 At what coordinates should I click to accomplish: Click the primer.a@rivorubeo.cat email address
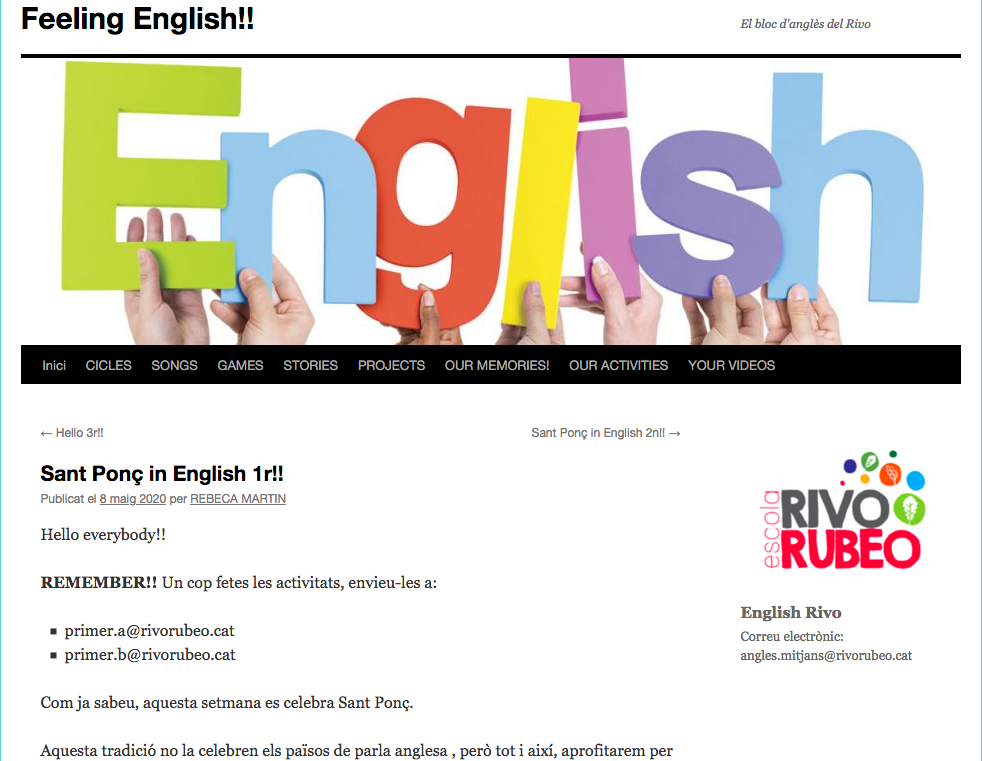[x=150, y=631]
